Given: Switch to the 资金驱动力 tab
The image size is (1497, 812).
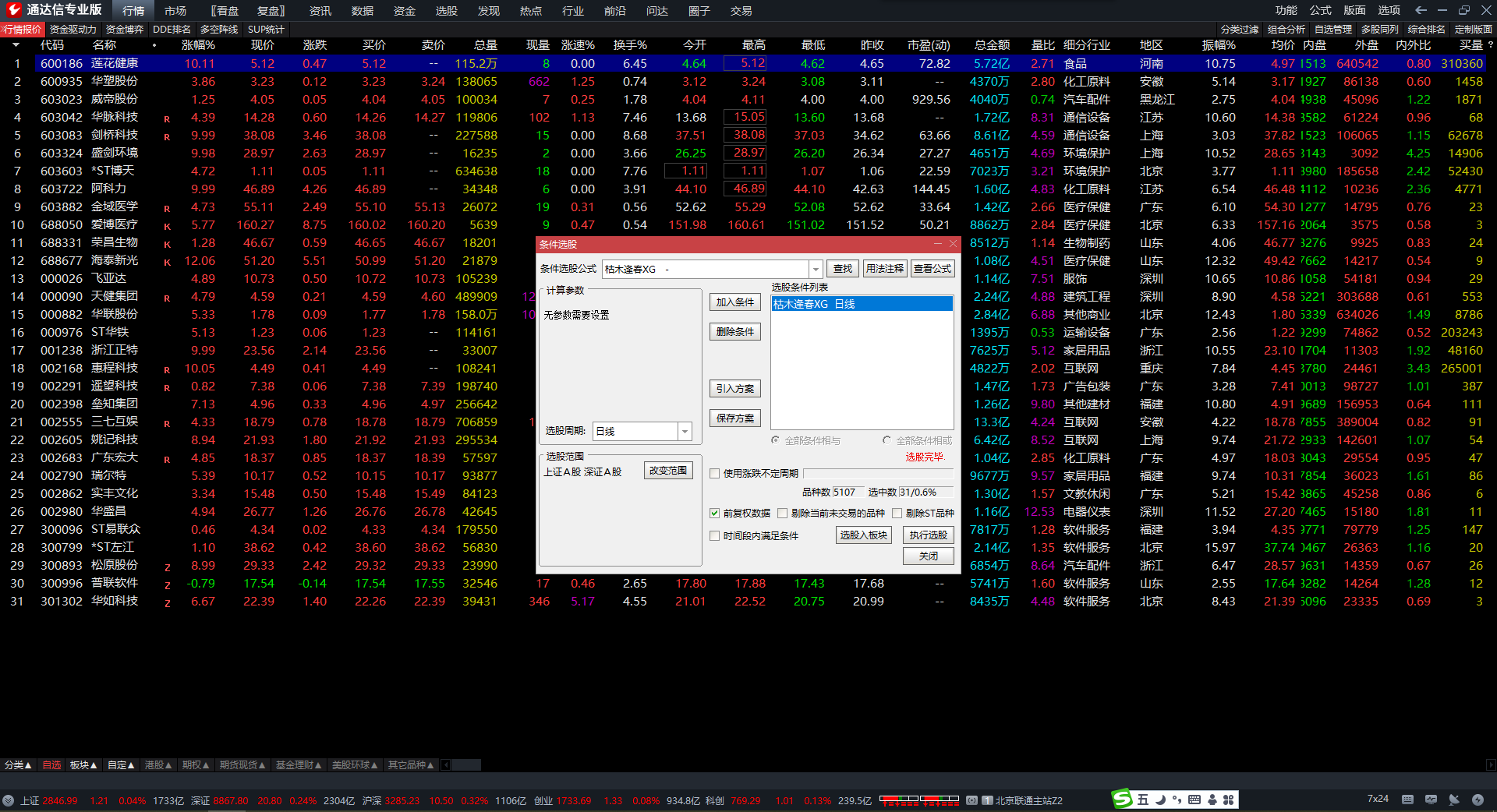Looking at the screenshot, I should [x=73, y=29].
